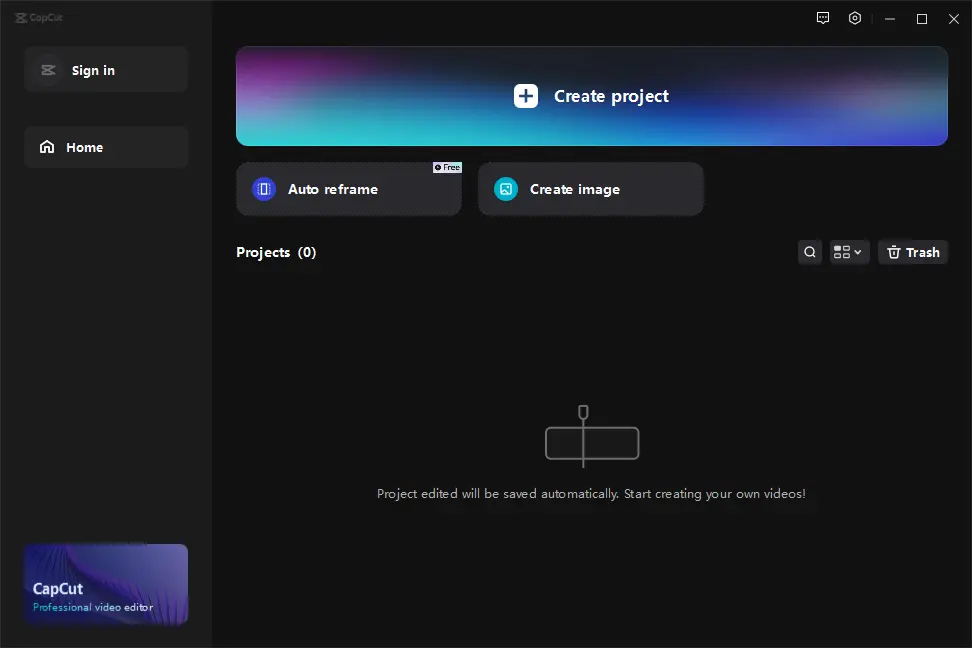Screen dimensions: 972x648
Task: Launch the Auto reframe tool card
Action: click(348, 189)
